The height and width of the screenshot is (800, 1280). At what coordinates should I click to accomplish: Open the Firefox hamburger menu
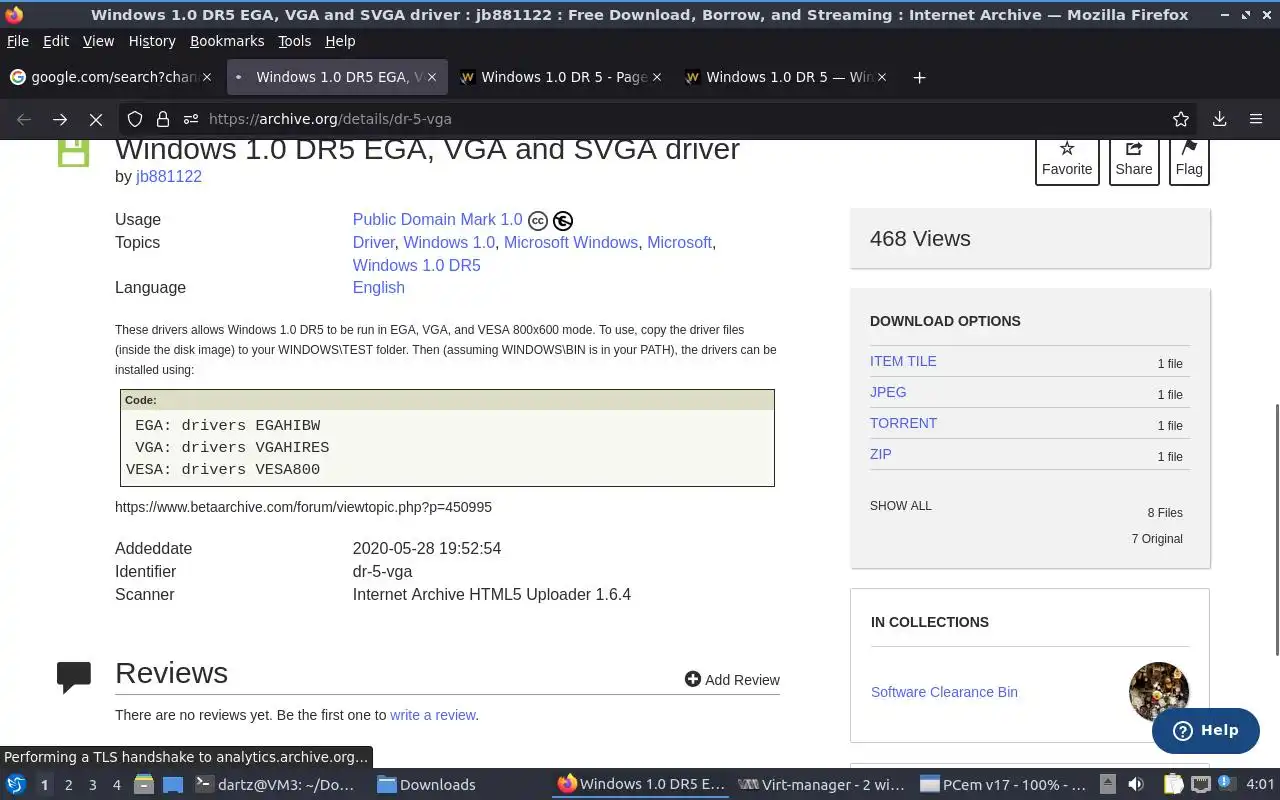coord(1256,119)
